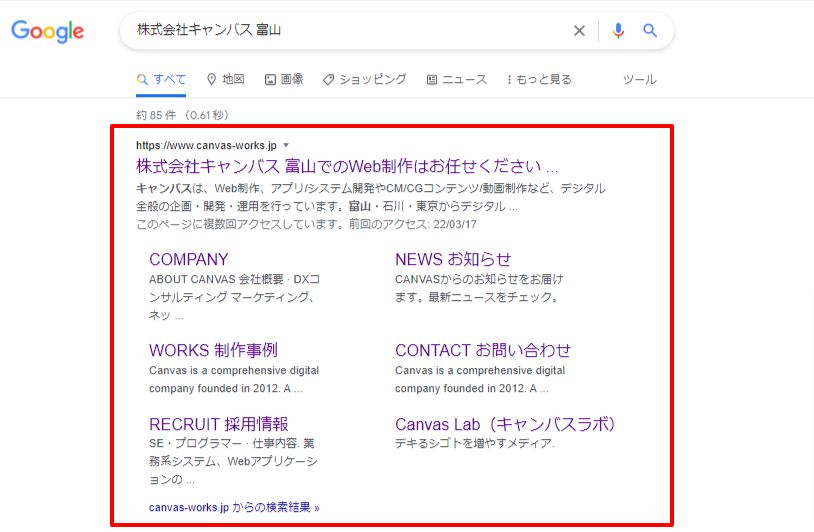Click the blue magnifier search icon
814x532 pixels.
click(650, 31)
